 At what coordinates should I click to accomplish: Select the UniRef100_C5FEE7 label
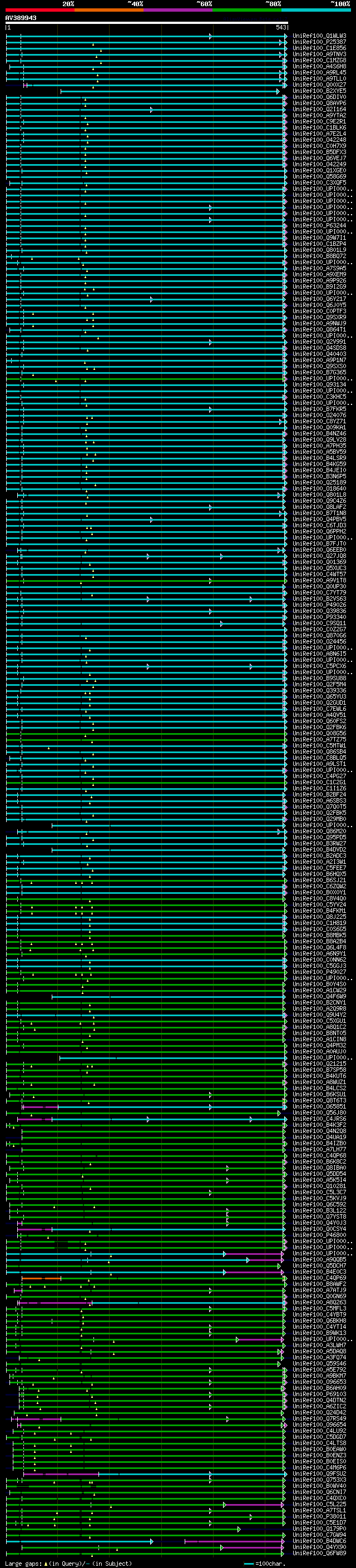pos(319,868)
